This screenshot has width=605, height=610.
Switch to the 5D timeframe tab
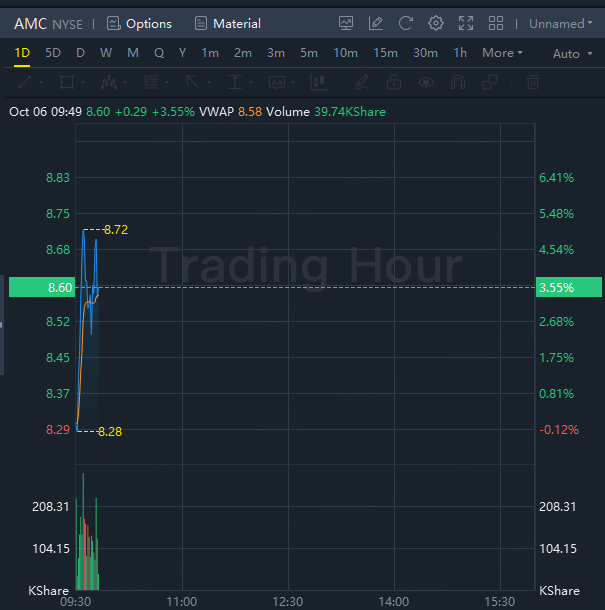[x=53, y=53]
